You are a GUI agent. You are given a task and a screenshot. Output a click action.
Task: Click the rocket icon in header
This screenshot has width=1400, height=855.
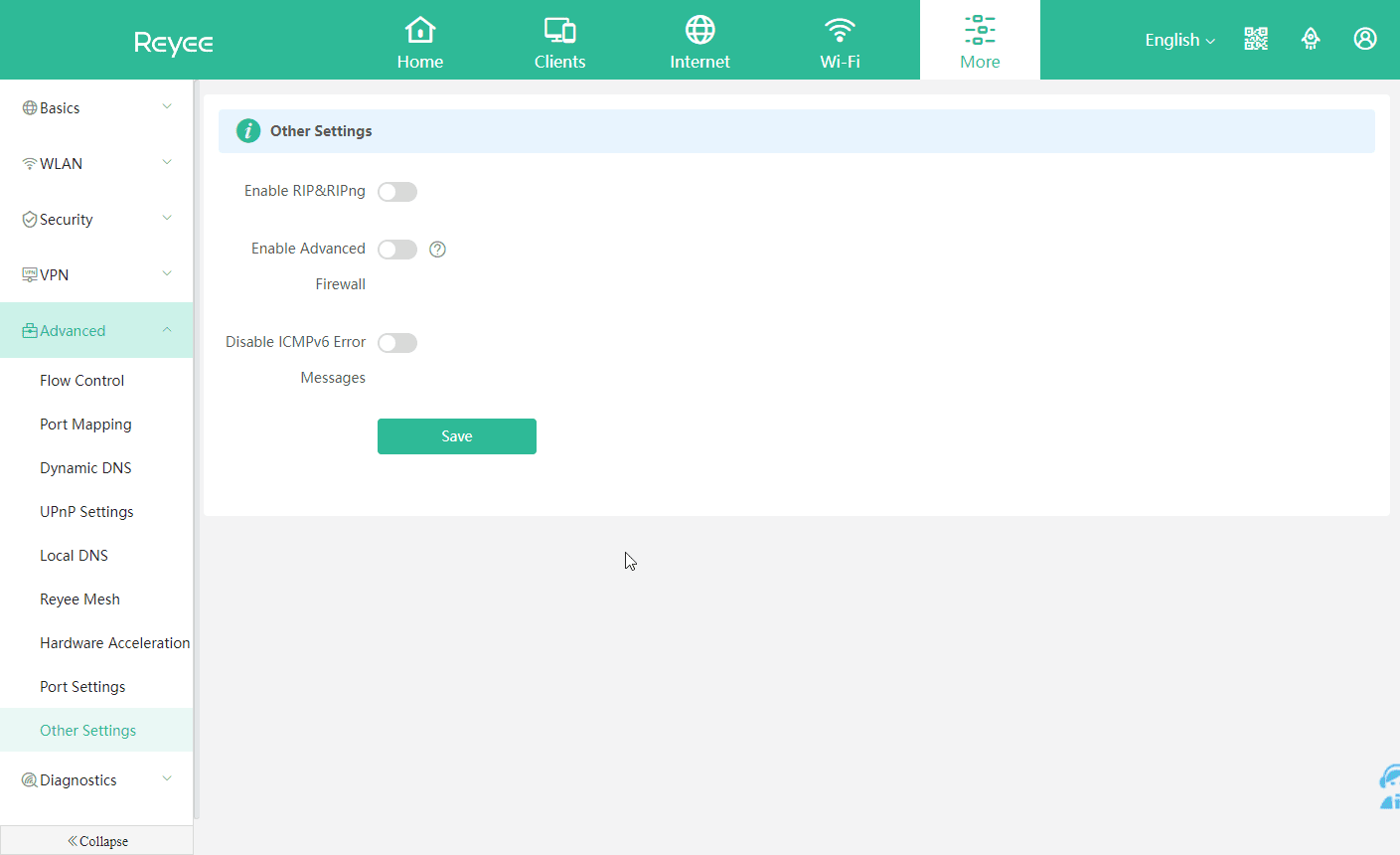click(x=1311, y=39)
